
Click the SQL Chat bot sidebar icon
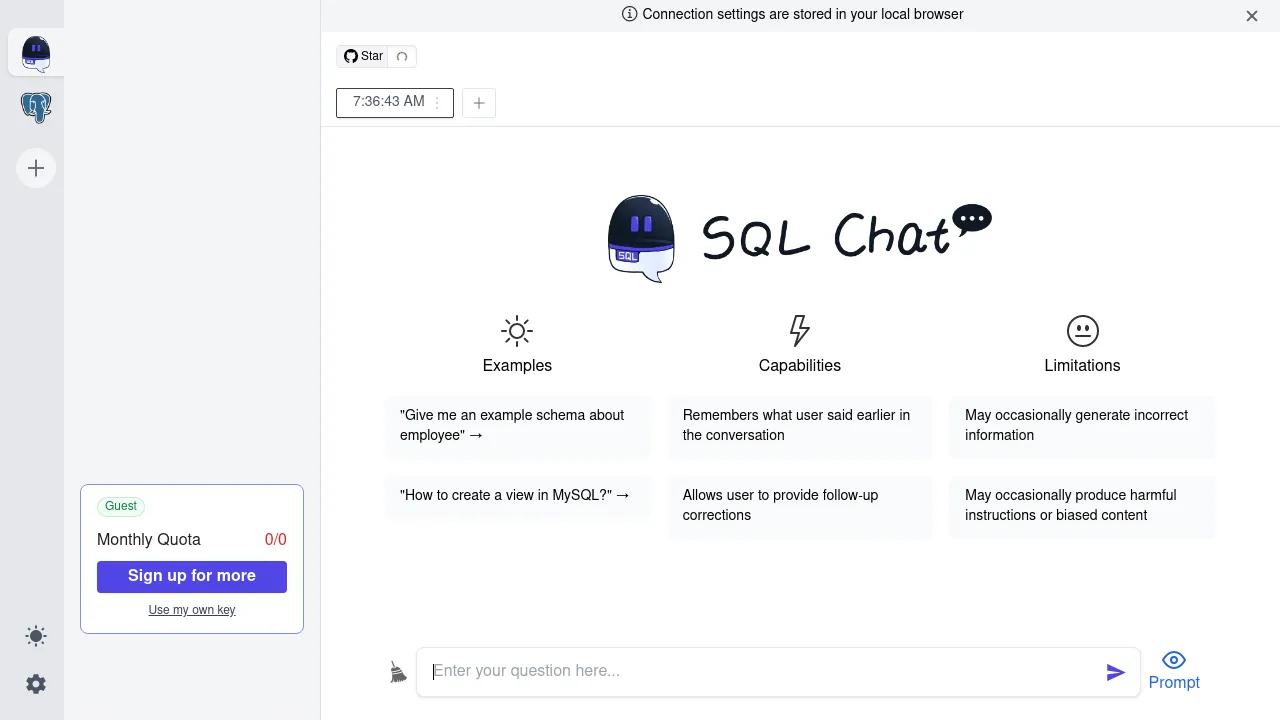coord(36,53)
